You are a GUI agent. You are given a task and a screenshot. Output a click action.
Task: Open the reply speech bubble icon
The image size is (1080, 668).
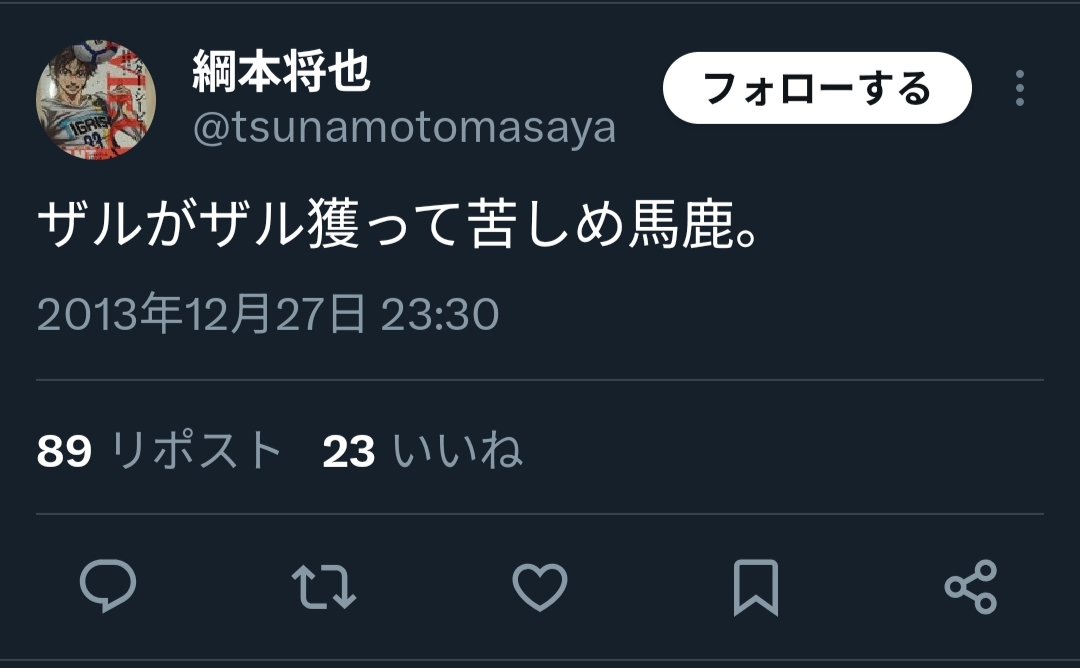(x=108, y=586)
